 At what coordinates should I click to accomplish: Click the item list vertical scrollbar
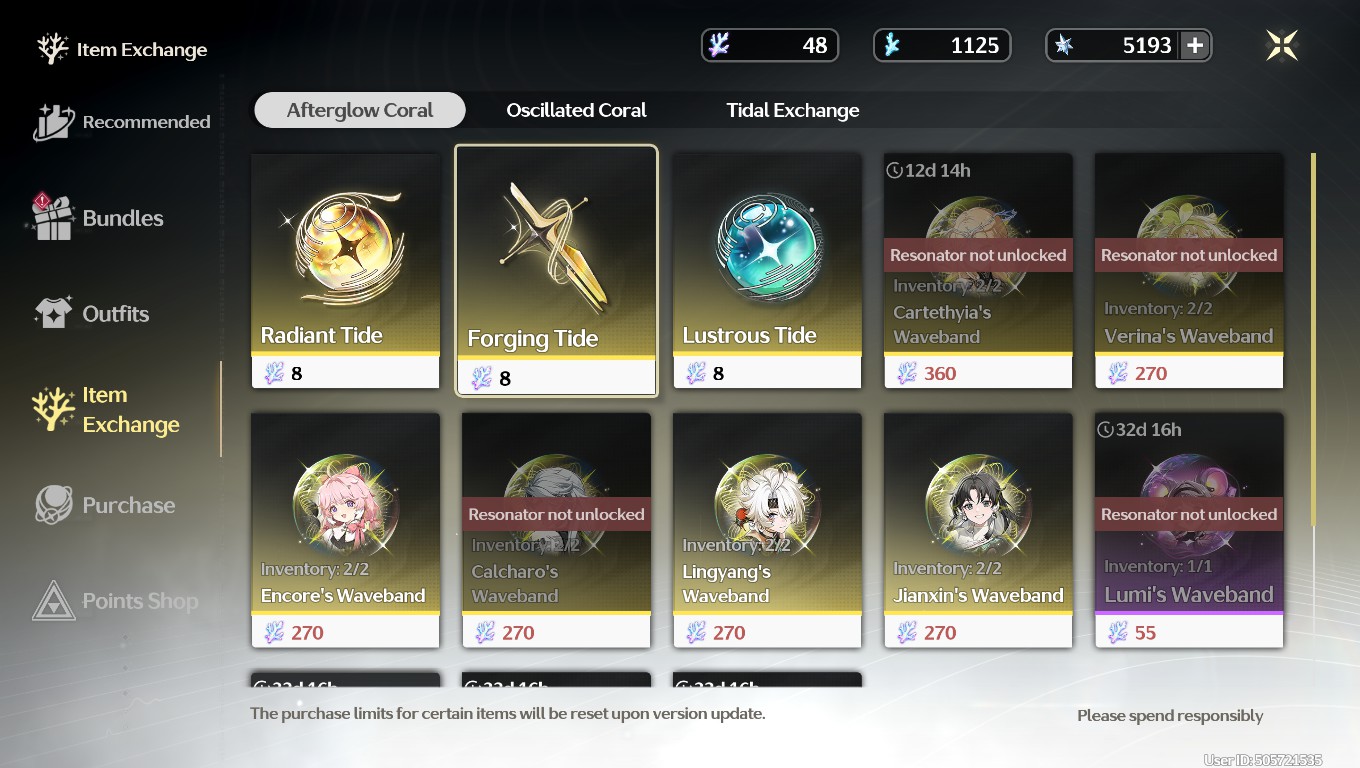[1313, 340]
